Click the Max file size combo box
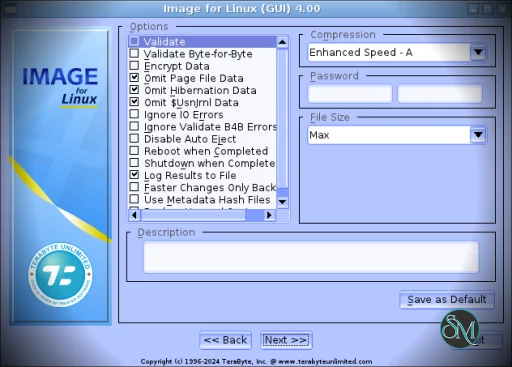Image resolution: width=512 pixels, height=367 pixels. (x=397, y=135)
